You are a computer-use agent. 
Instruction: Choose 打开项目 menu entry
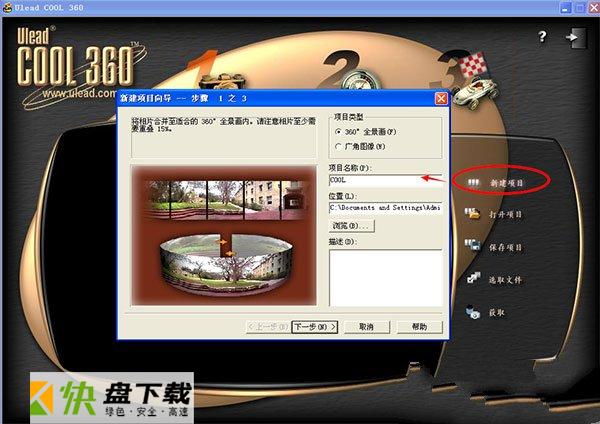505,214
